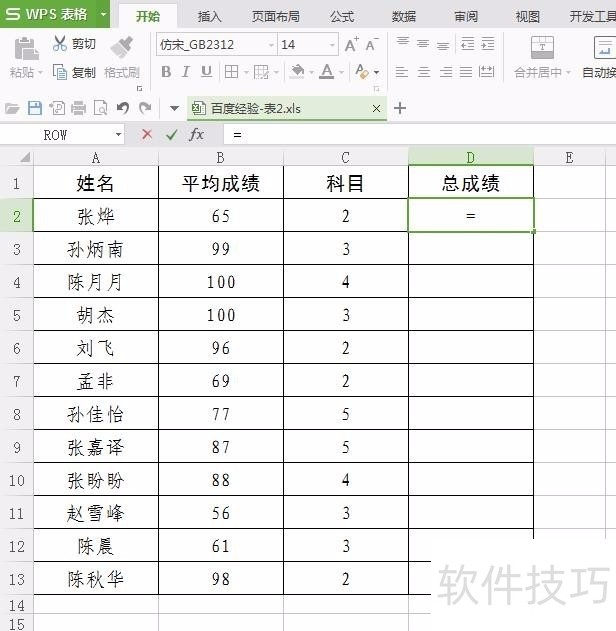Click the Redo arrow
This screenshot has height=631, width=616.
point(145,108)
